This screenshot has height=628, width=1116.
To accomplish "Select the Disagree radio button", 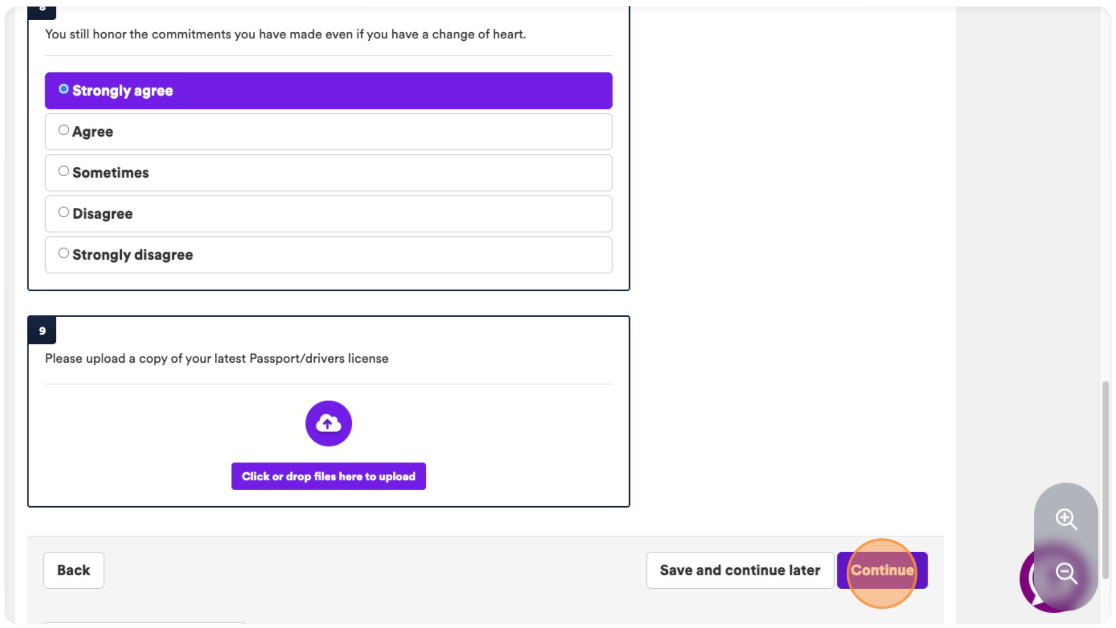I will click(x=63, y=212).
